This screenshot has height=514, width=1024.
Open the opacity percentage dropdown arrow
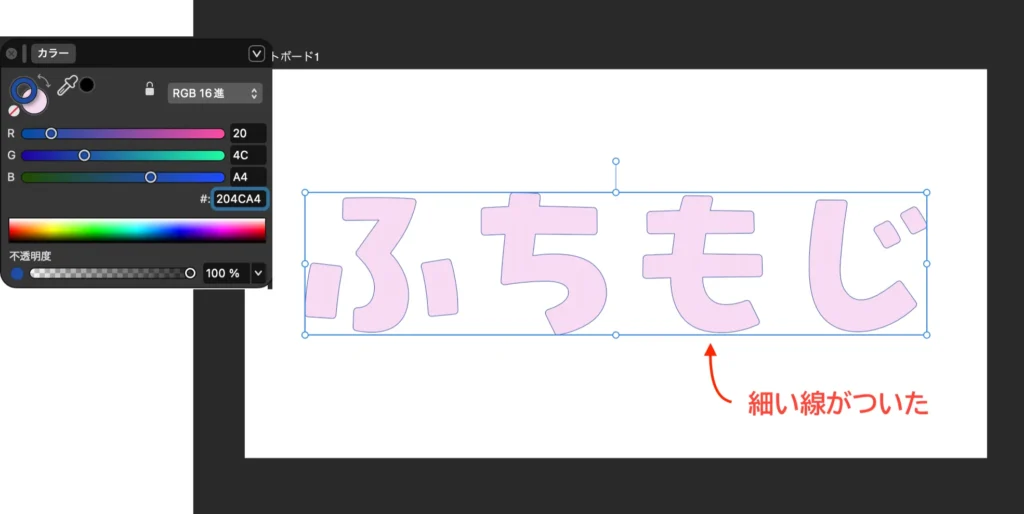(258, 272)
